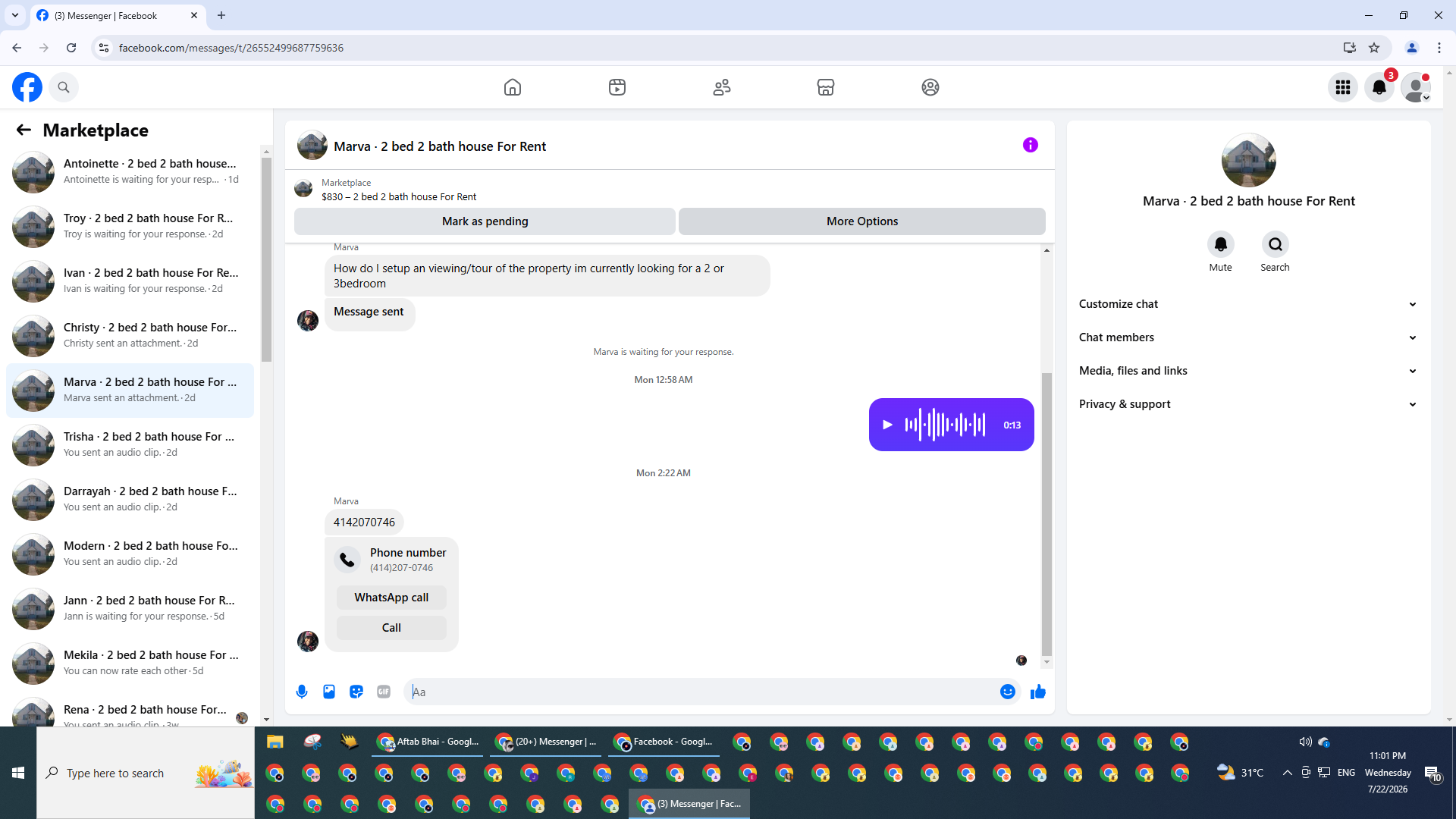1456x819 pixels.
Task: Switch to Aftab Bhai Google taskbar window
Action: (x=428, y=742)
